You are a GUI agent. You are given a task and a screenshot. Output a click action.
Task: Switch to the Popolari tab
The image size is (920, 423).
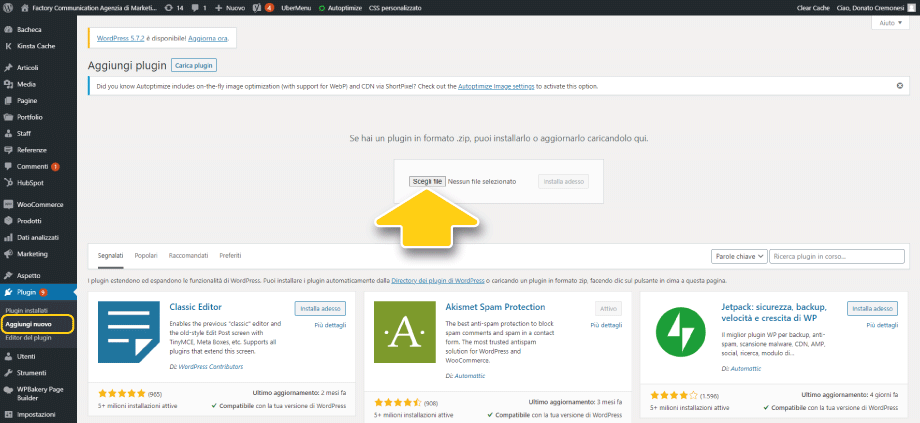tap(146, 256)
